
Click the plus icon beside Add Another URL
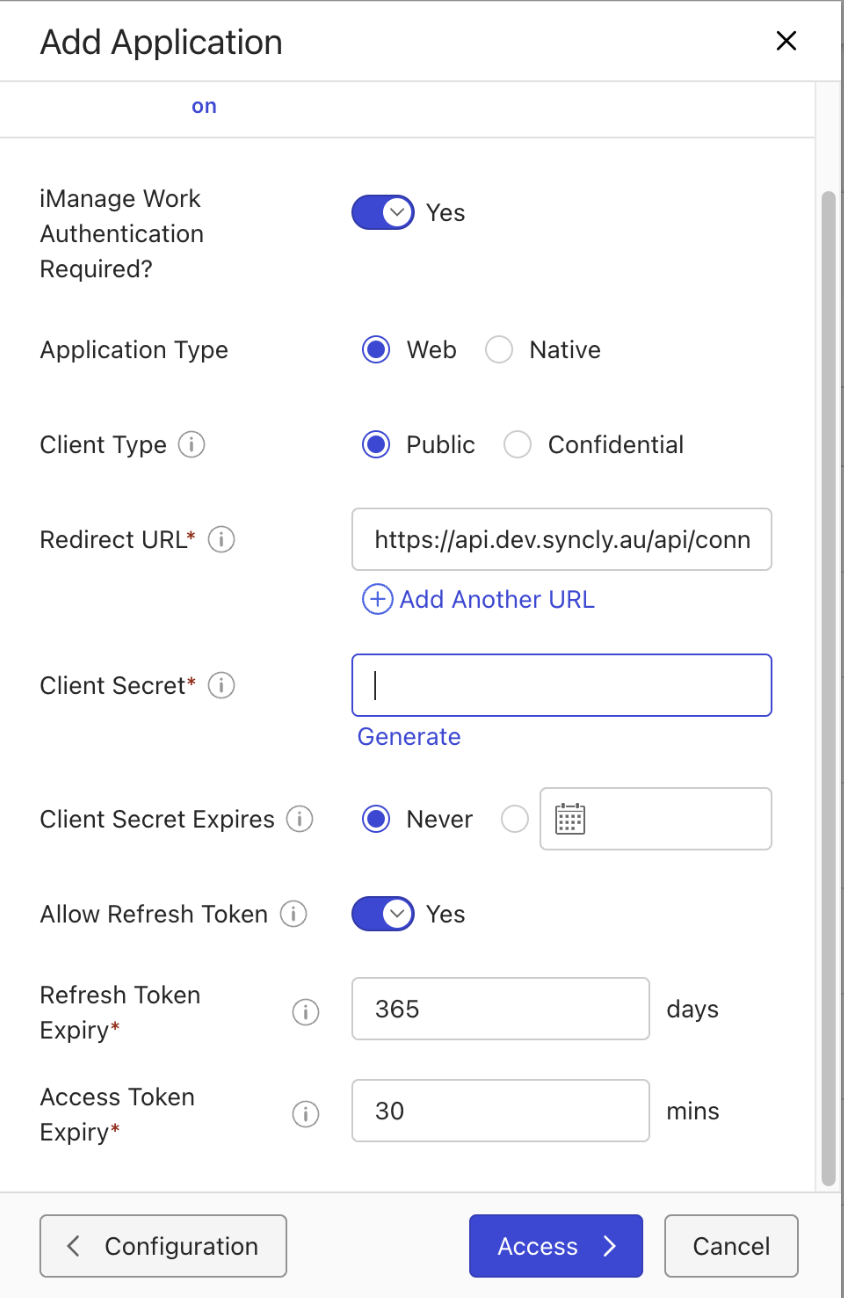pyautogui.click(x=376, y=599)
